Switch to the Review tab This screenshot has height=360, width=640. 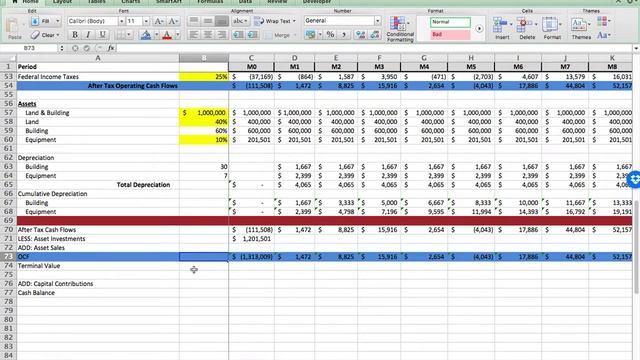277,2
